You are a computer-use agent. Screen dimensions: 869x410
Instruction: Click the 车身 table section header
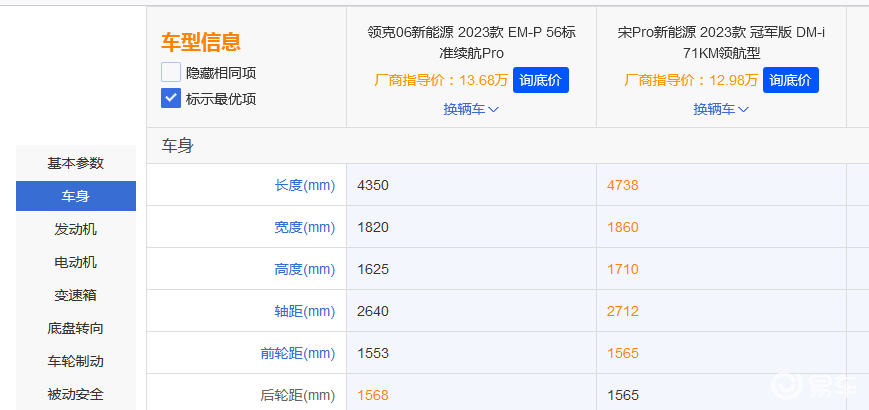coord(177,146)
